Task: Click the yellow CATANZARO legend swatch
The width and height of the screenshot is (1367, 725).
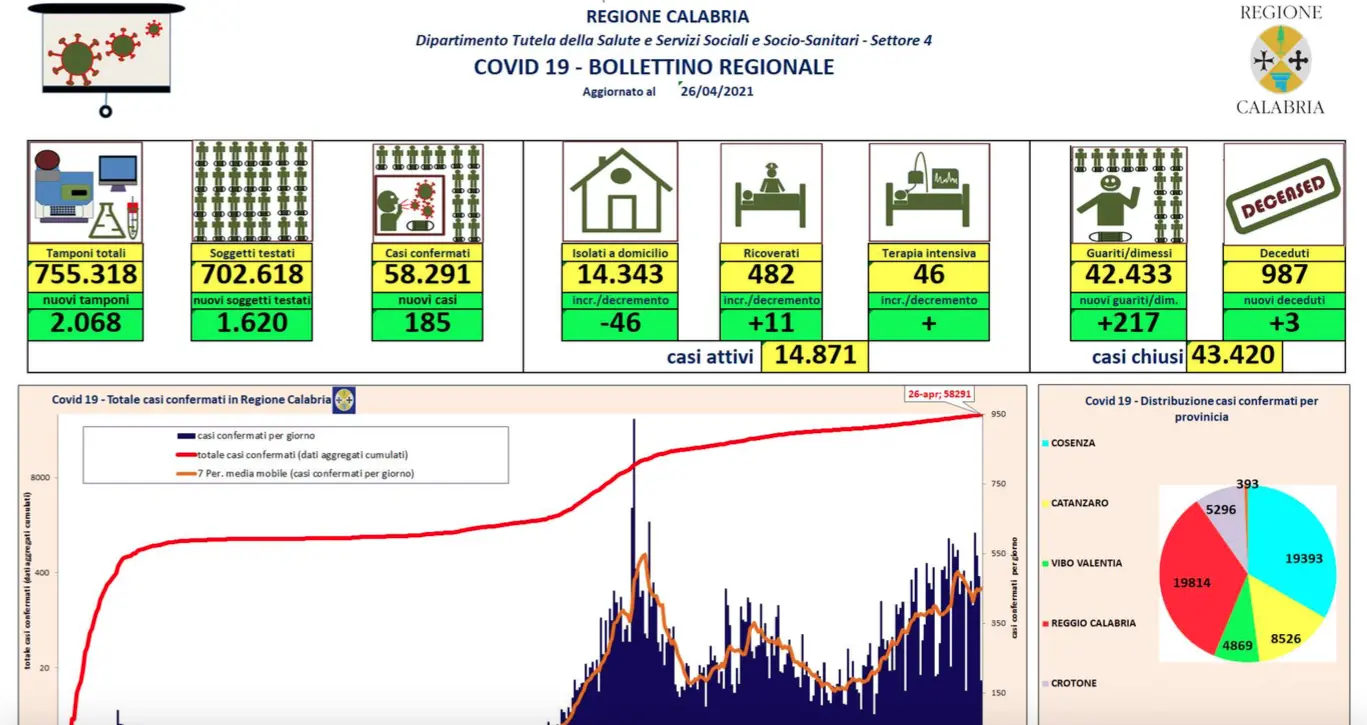Action: coord(1045,503)
